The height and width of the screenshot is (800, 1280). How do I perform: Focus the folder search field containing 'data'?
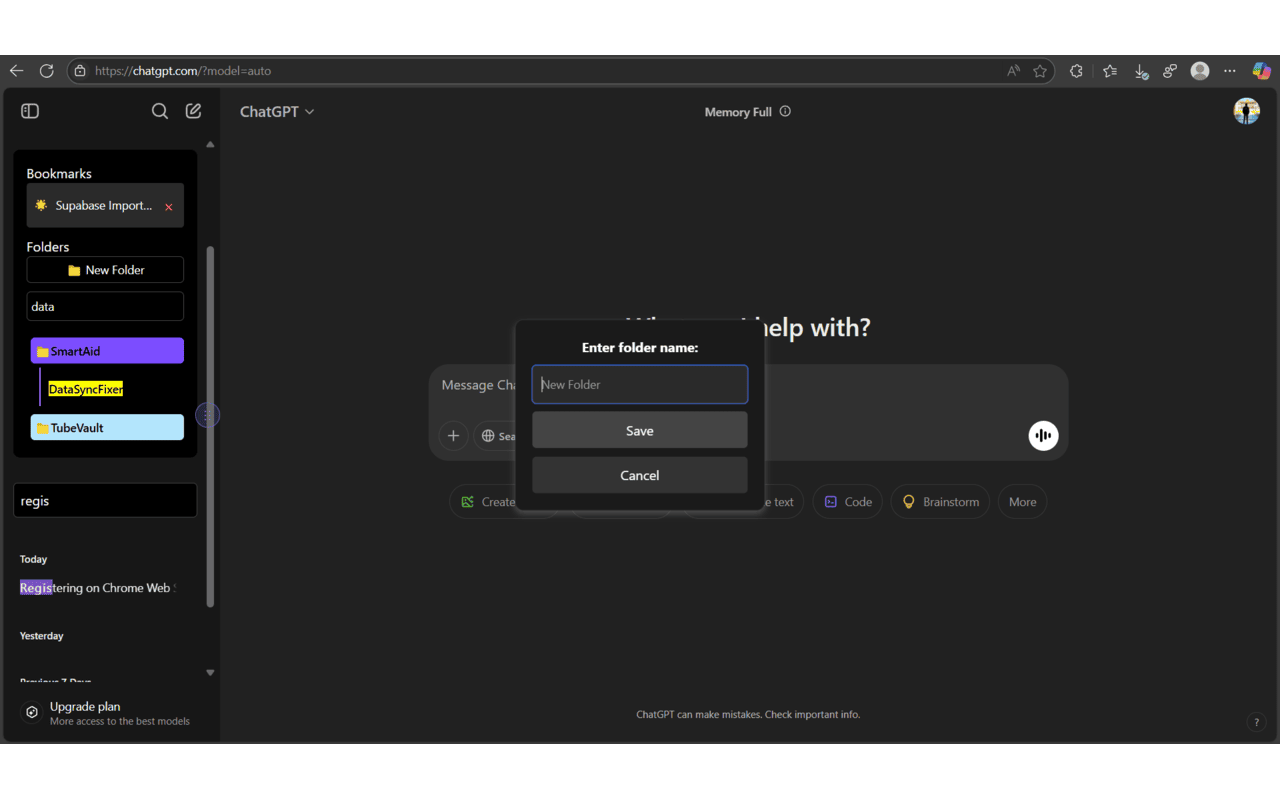point(105,307)
